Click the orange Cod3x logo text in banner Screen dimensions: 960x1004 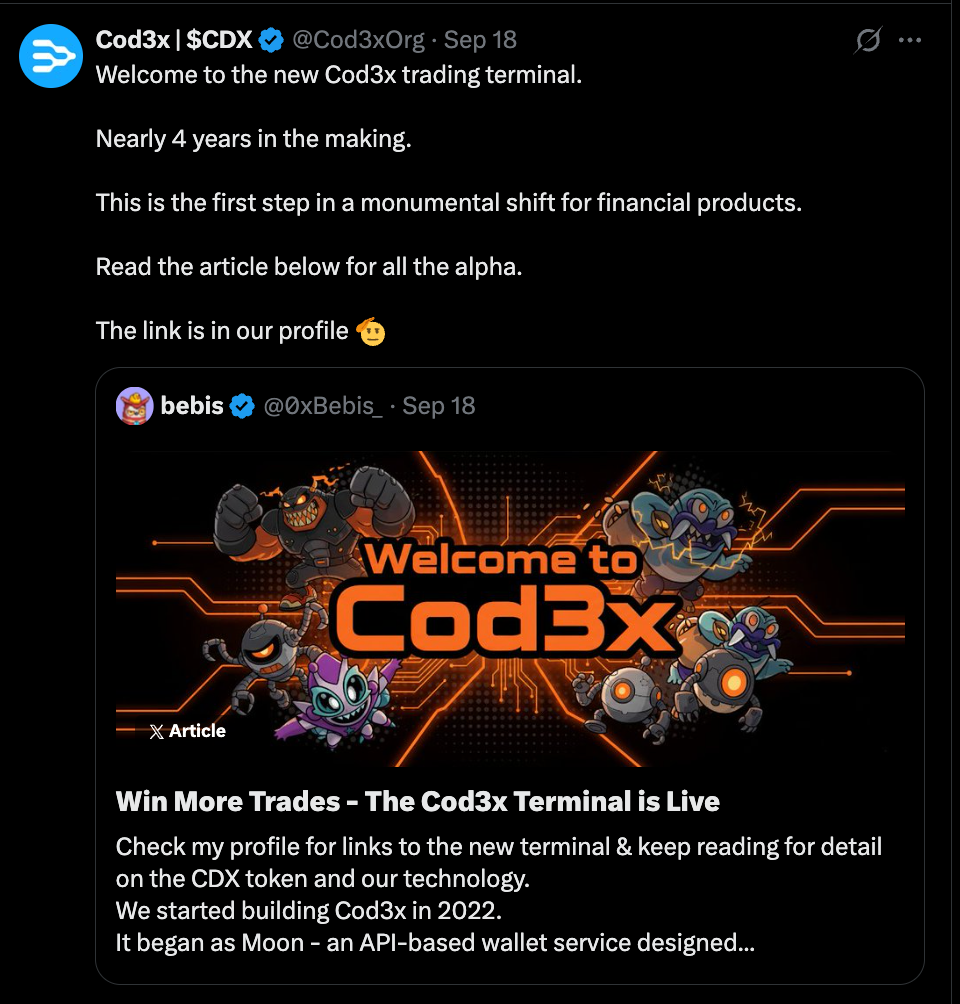point(504,619)
